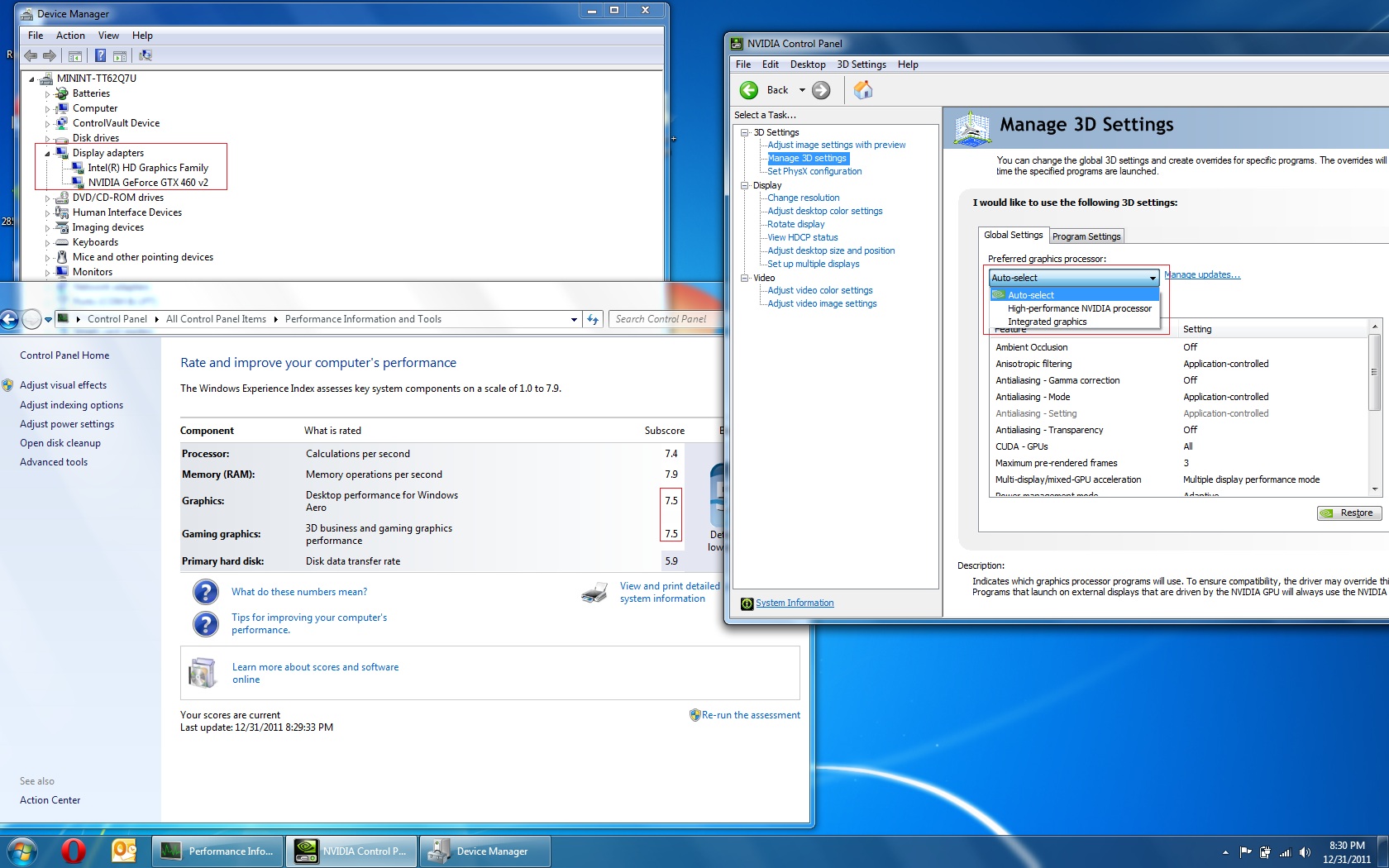Click the Imaging devices camera icon
The height and width of the screenshot is (868, 1389).
[62, 227]
